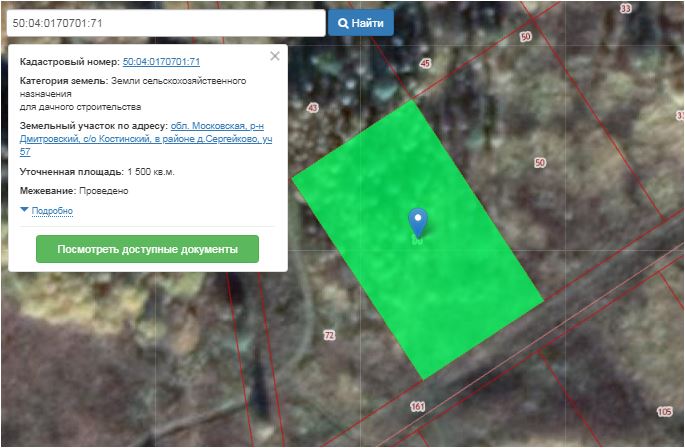685x448 pixels.
Task: Select parcel label 105 on map
Action: pos(665,412)
